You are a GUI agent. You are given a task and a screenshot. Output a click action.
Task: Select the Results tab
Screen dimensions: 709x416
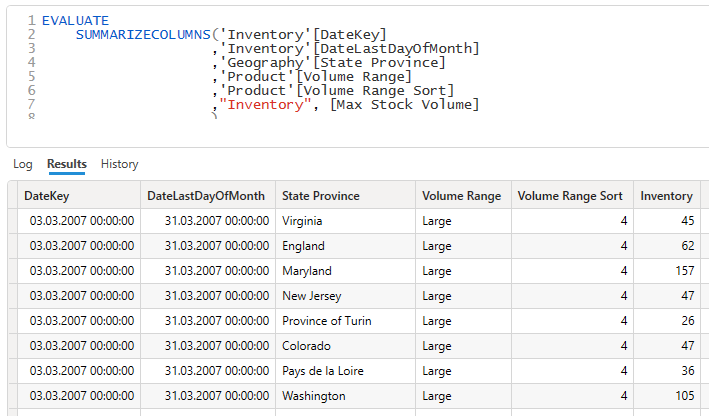(x=67, y=164)
